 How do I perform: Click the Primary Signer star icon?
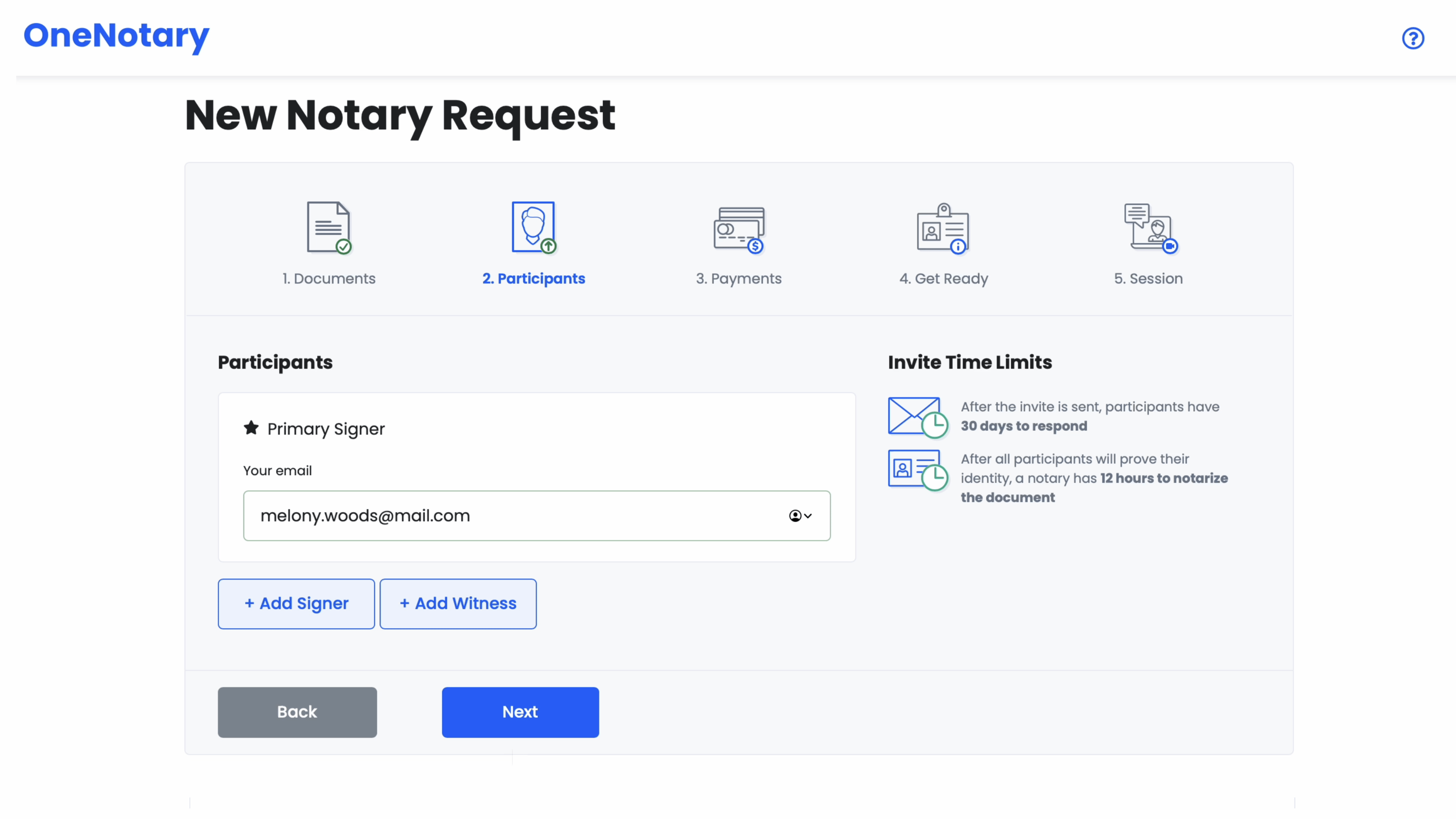pos(251,428)
